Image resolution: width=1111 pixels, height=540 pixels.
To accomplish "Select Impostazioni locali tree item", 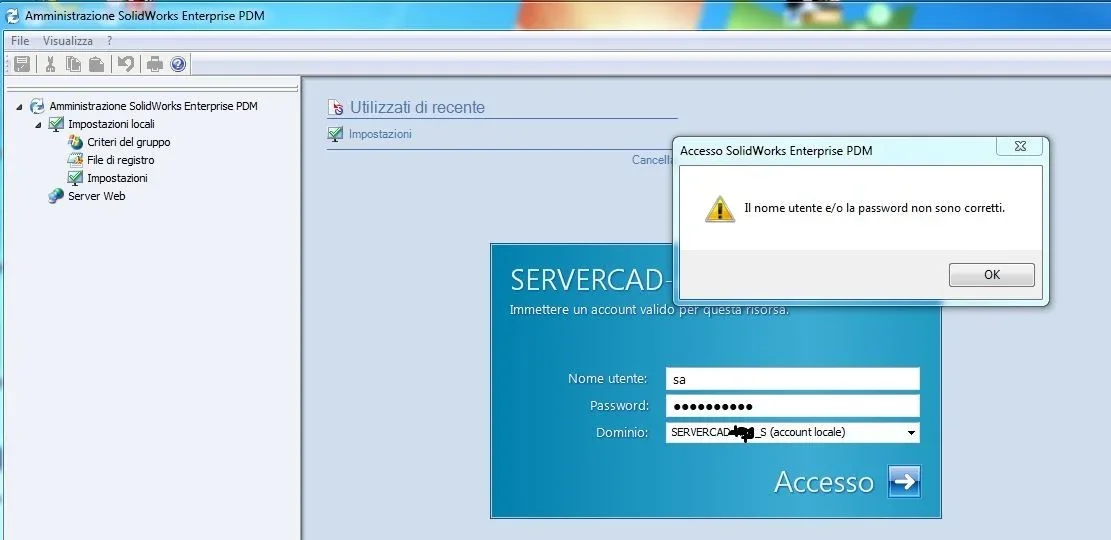I will click(111, 124).
